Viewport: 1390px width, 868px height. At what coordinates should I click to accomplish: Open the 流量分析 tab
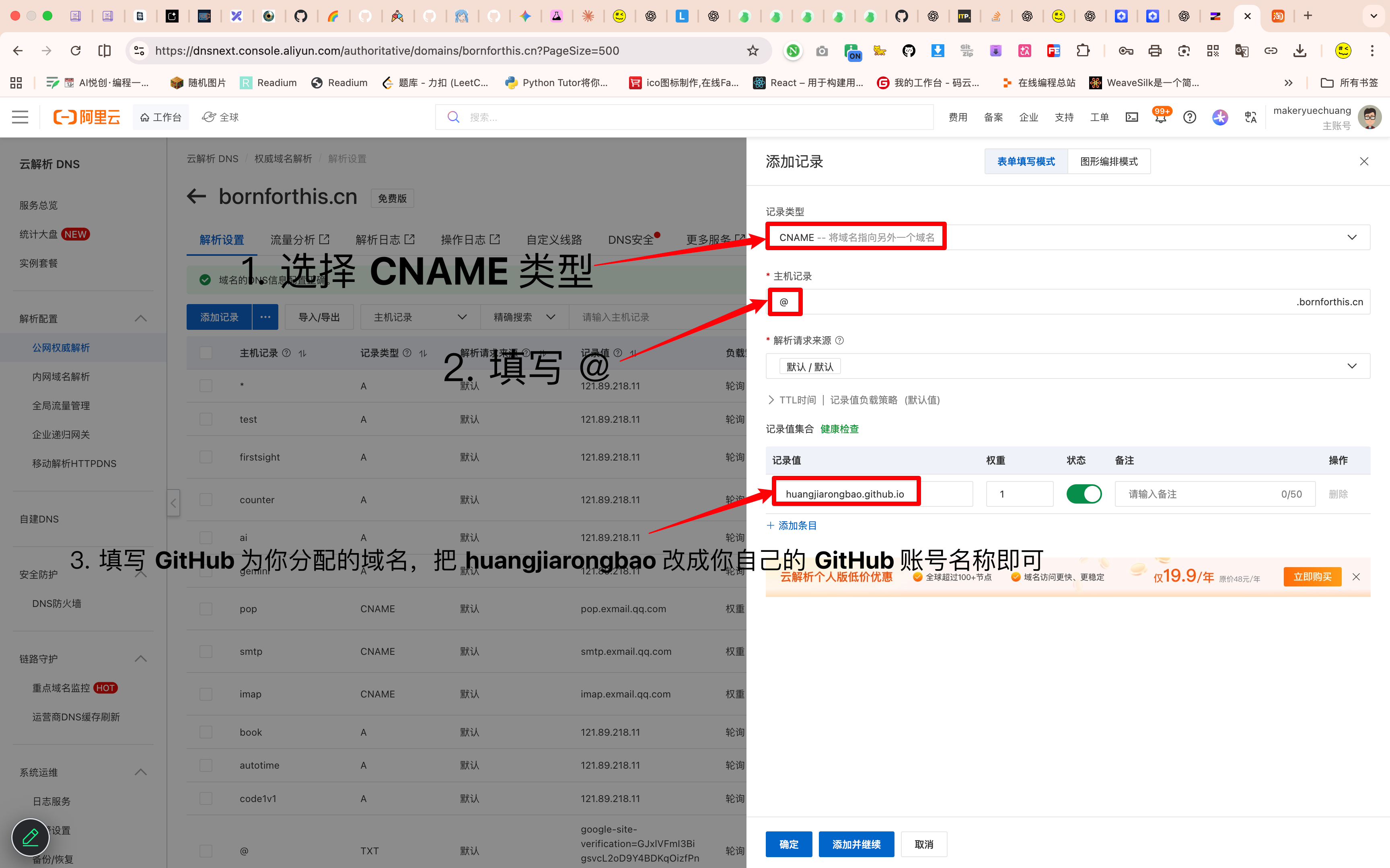click(x=300, y=240)
